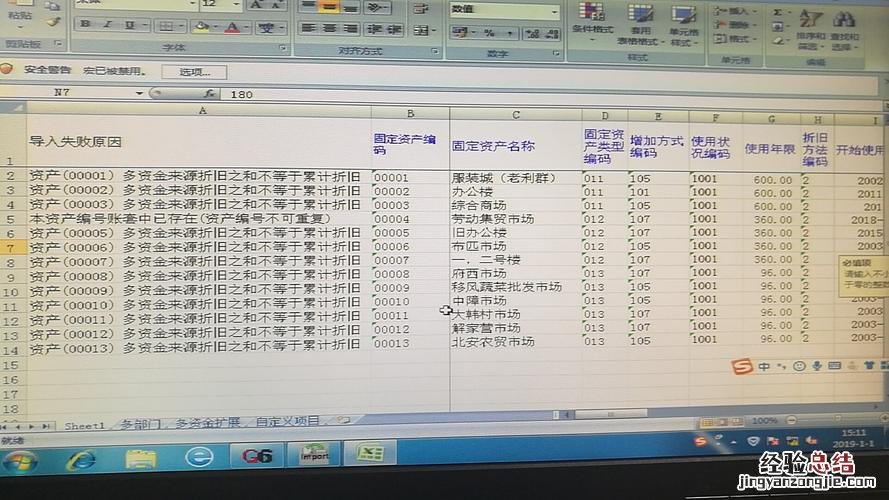The height and width of the screenshot is (500, 889).
Task: Apply the red Font Color A
Action: 232,27
